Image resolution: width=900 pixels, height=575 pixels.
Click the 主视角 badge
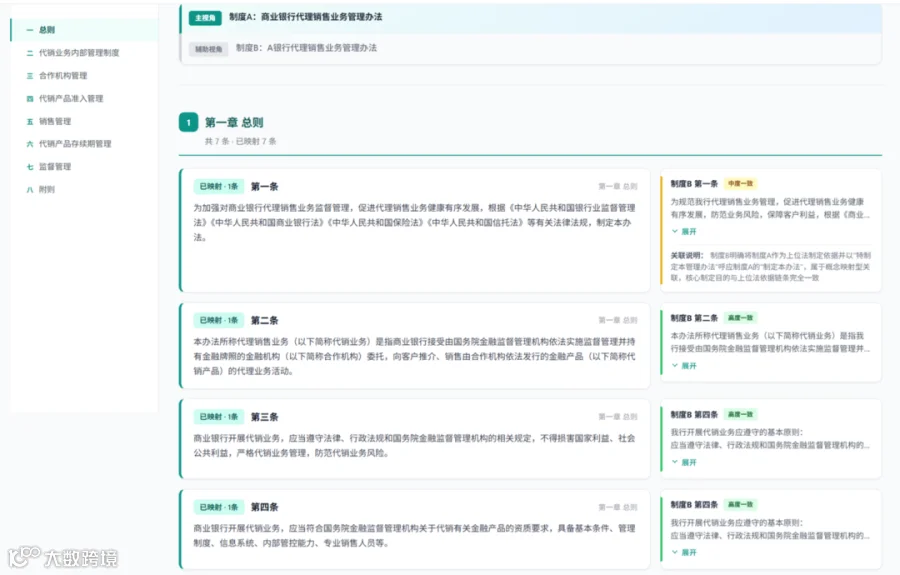[205, 18]
